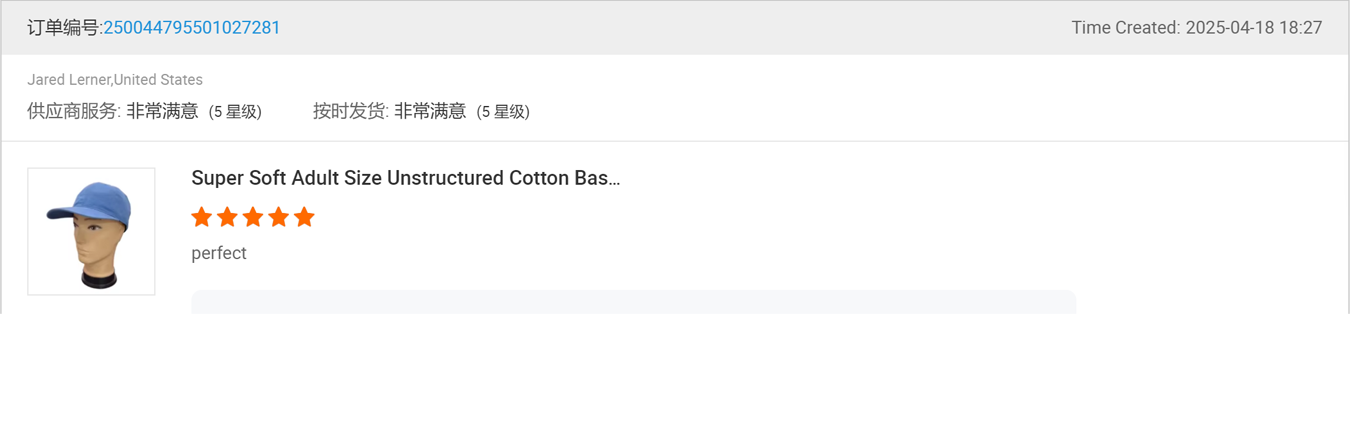
Task: Click the second orange rating star
Action: [227, 217]
